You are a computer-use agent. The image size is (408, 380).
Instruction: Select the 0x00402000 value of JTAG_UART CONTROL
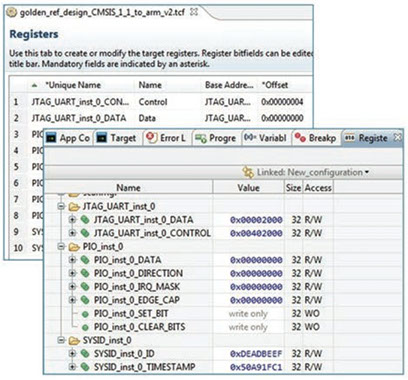pyautogui.click(x=256, y=233)
